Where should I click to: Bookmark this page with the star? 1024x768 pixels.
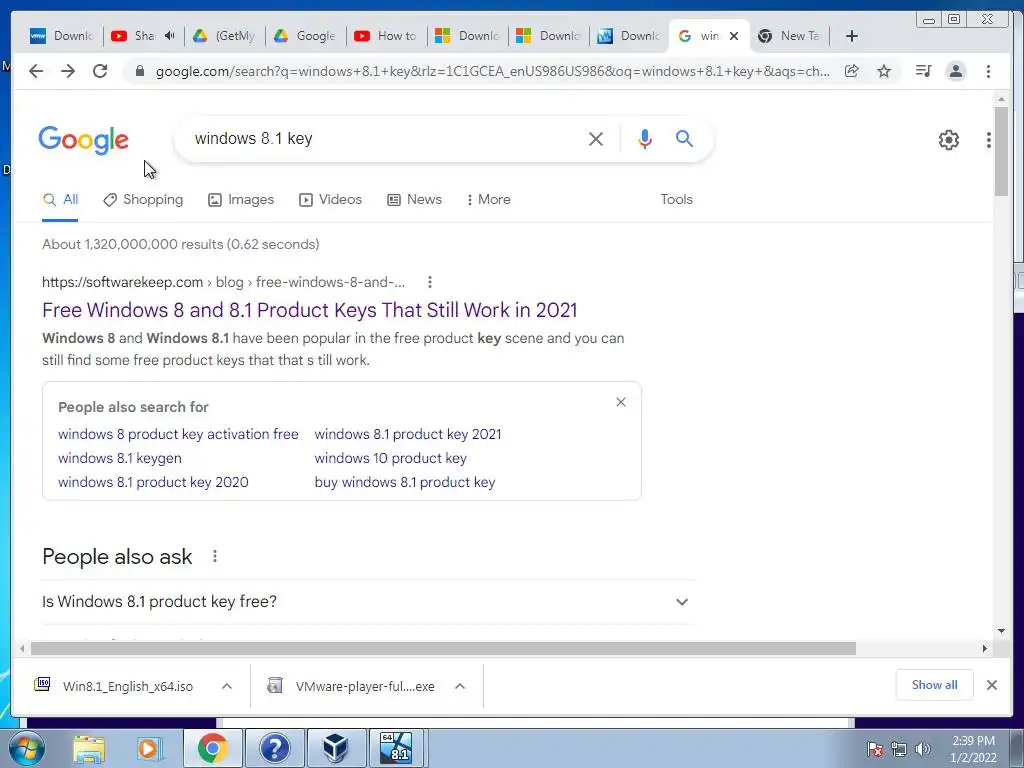click(884, 71)
